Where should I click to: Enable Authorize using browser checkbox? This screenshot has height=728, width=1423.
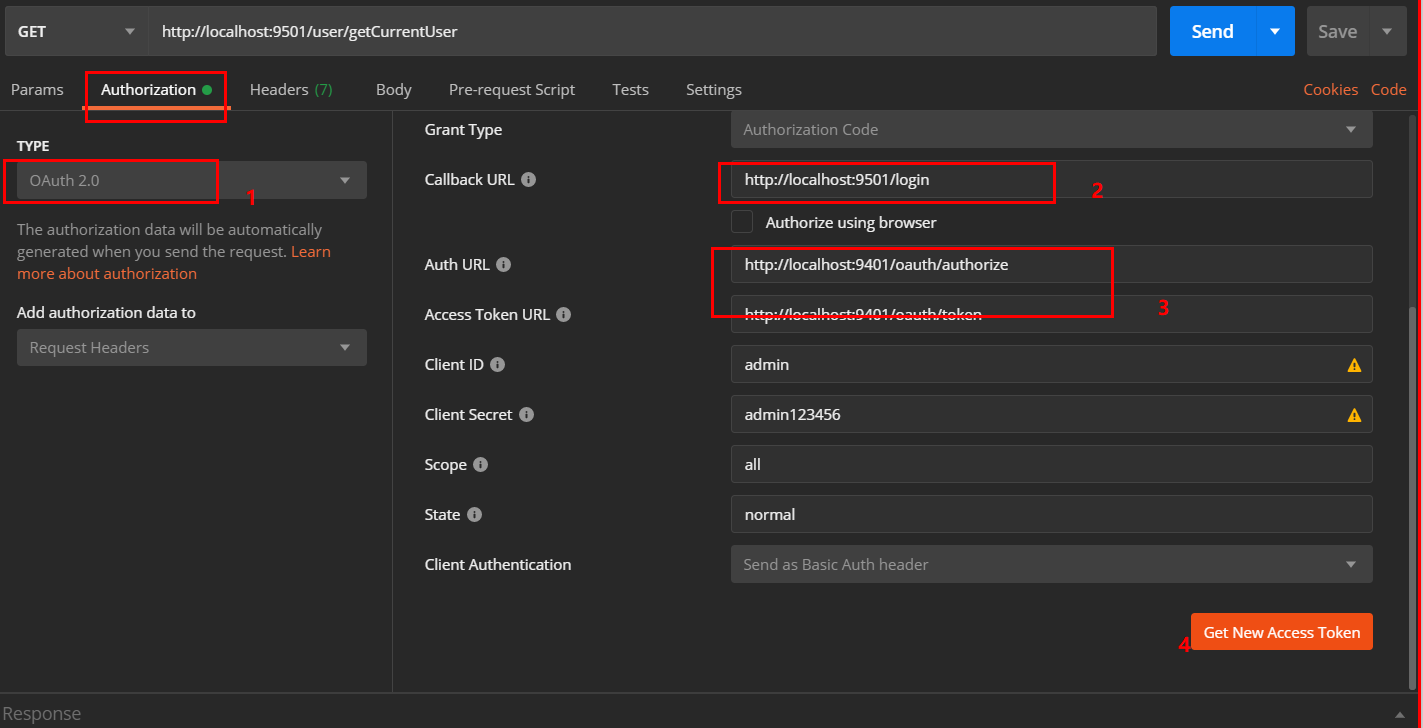point(742,222)
